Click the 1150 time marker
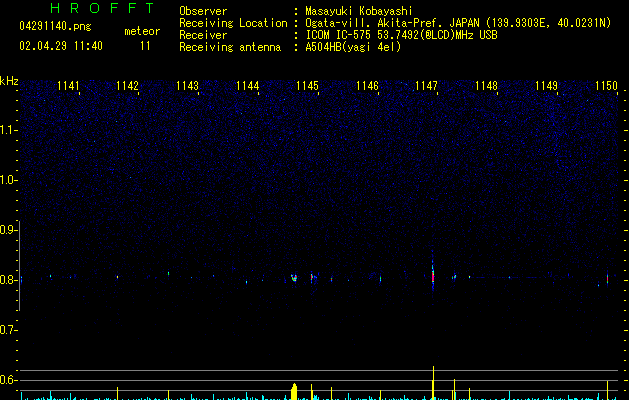629x400 pixels. point(606,86)
